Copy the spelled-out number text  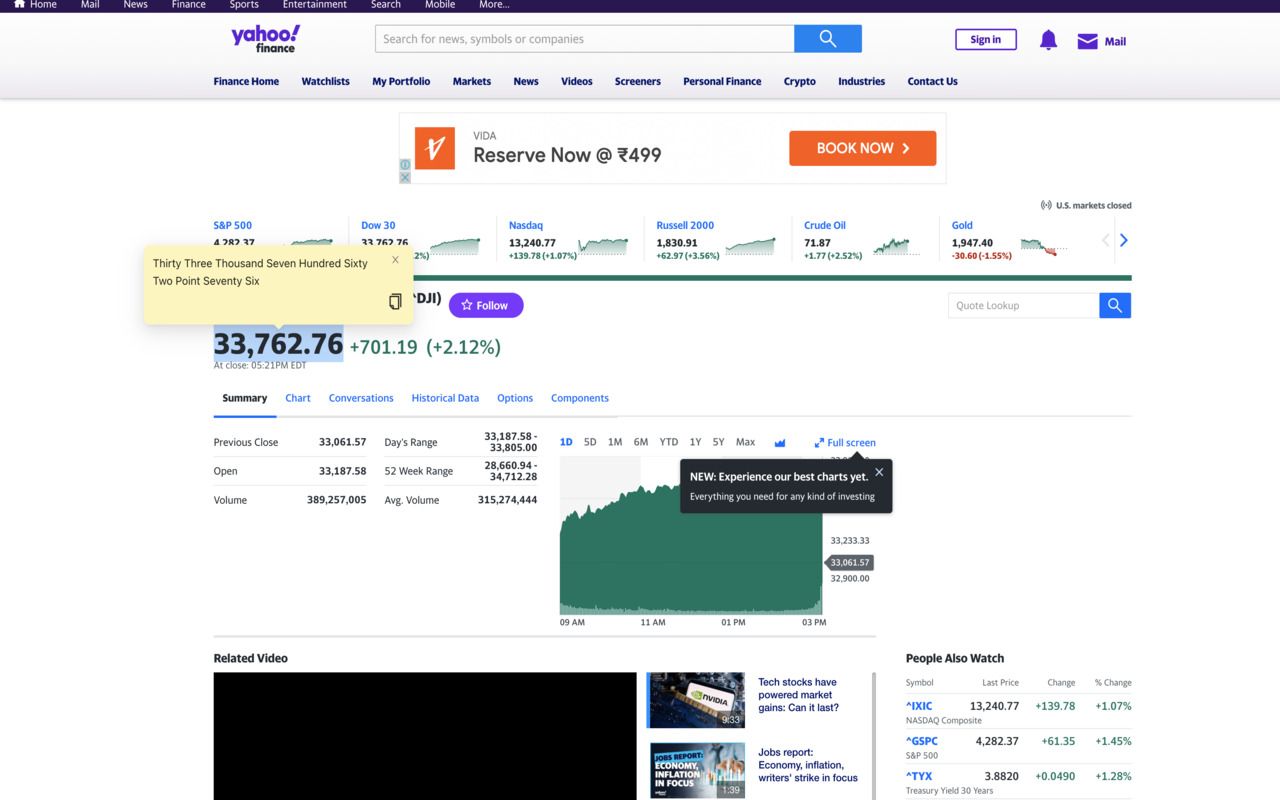pyautogui.click(x=395, y=301)
